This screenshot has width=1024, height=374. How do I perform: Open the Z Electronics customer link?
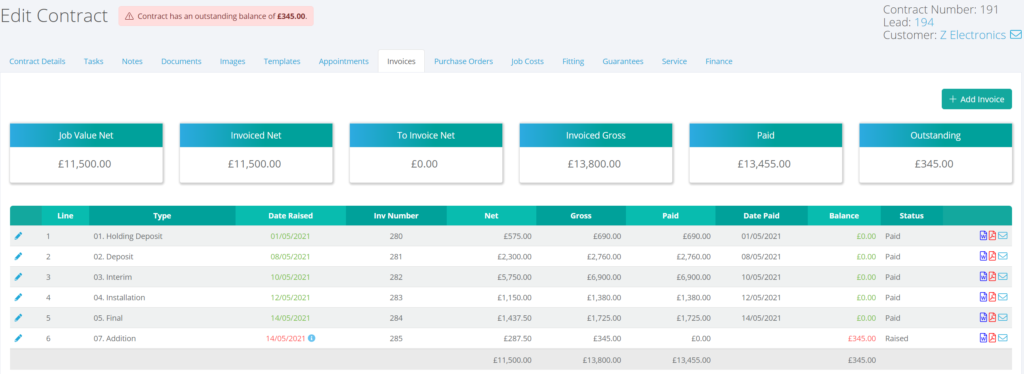pyautogui.click(x=972, y=35)
